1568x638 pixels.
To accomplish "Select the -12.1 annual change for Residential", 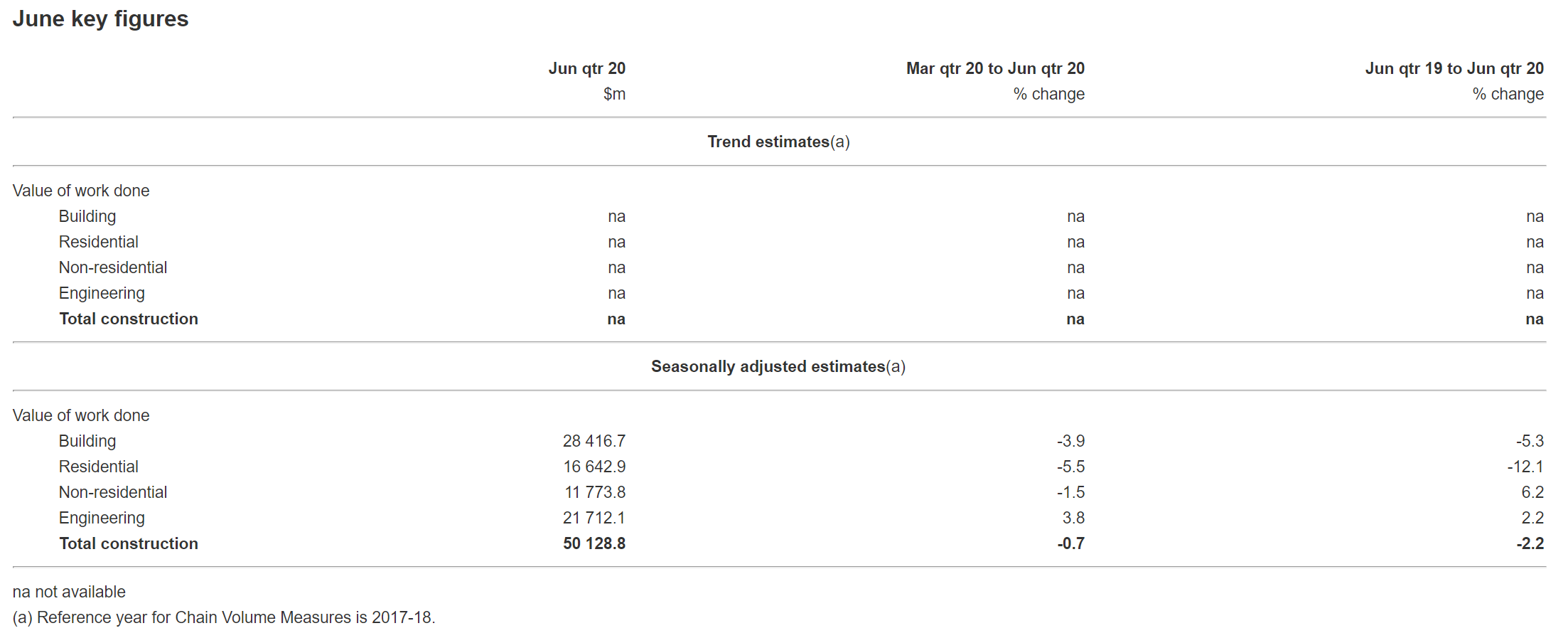I will coord(1525,467).
